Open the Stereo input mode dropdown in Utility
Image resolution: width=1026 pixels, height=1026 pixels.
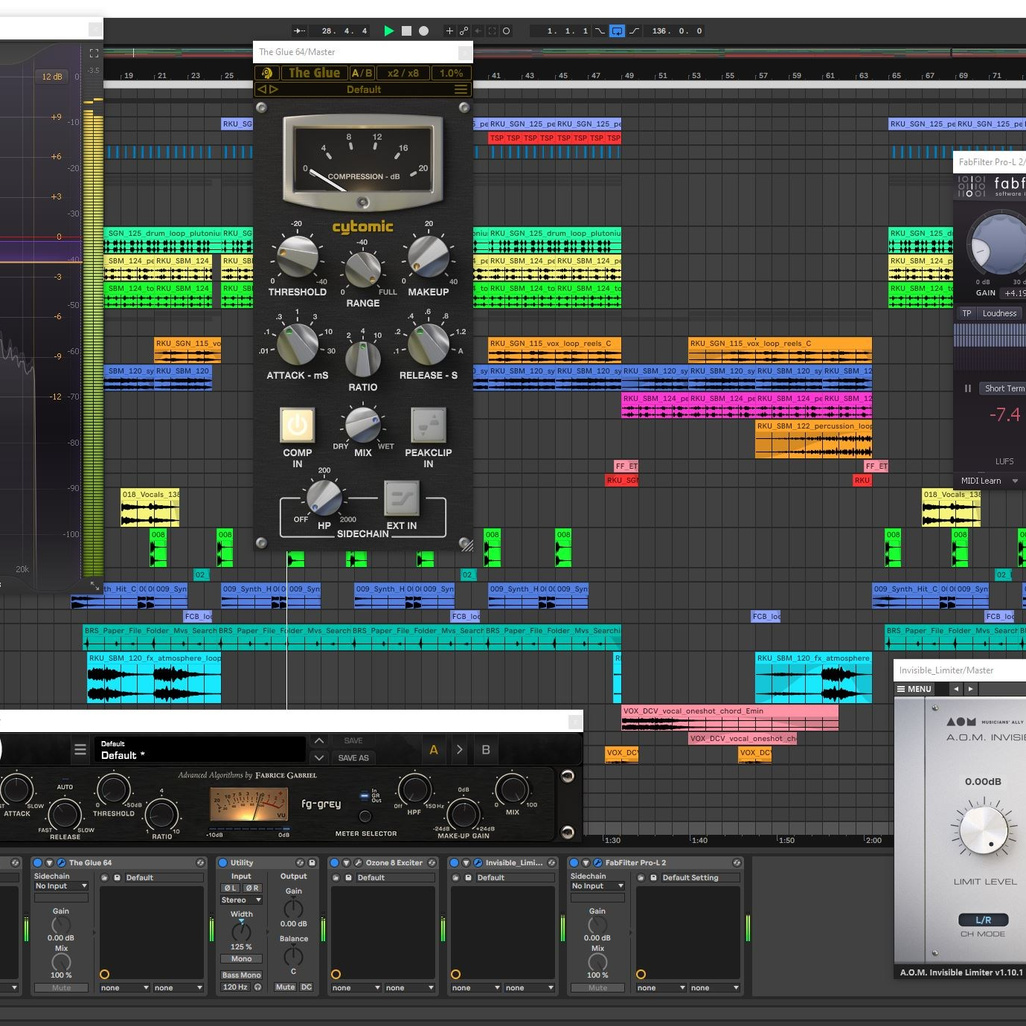pos(241,900)
